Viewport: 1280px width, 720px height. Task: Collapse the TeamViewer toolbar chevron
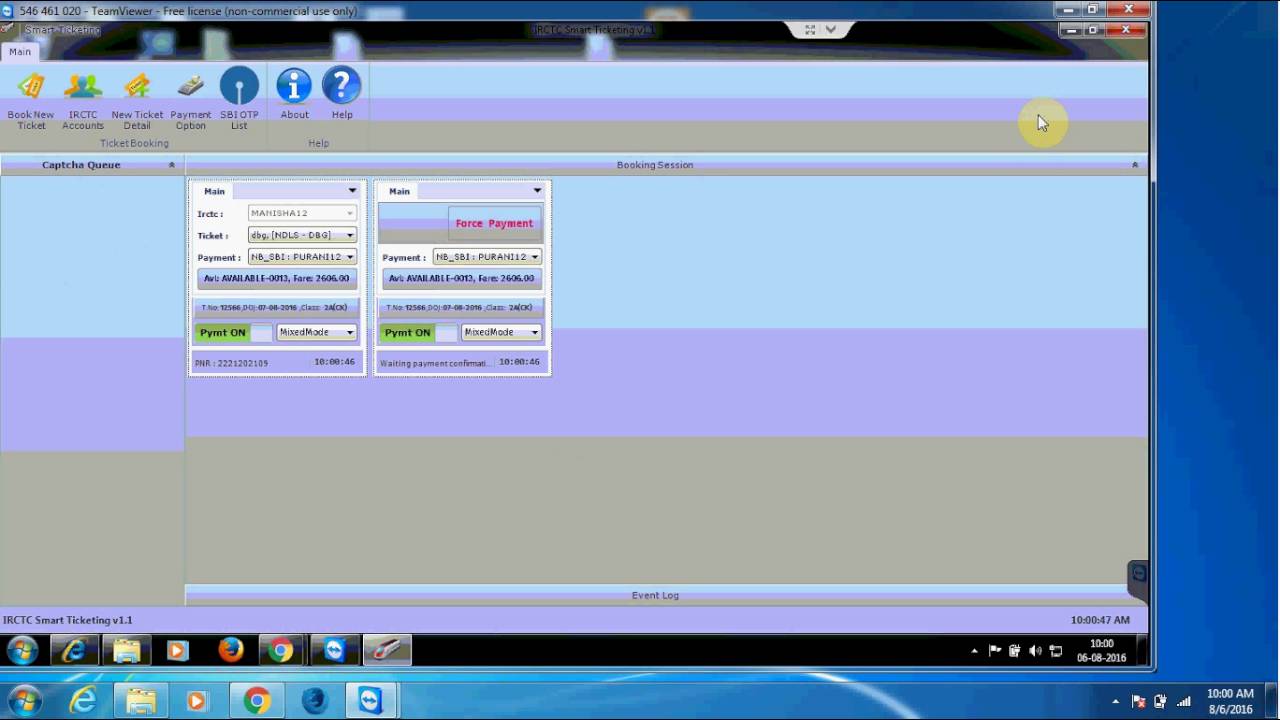[x=830, y=30]
